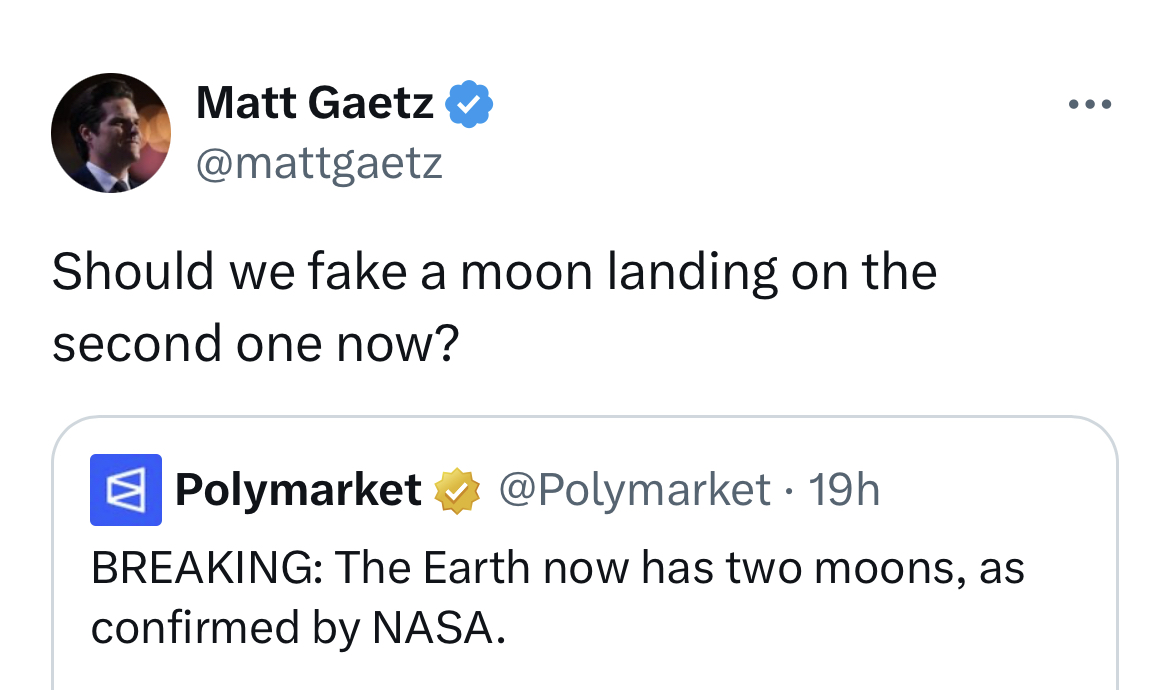Click the word NASA in quoted post
The height and width of the screenshot is (690, 1170).
(433, 627)
